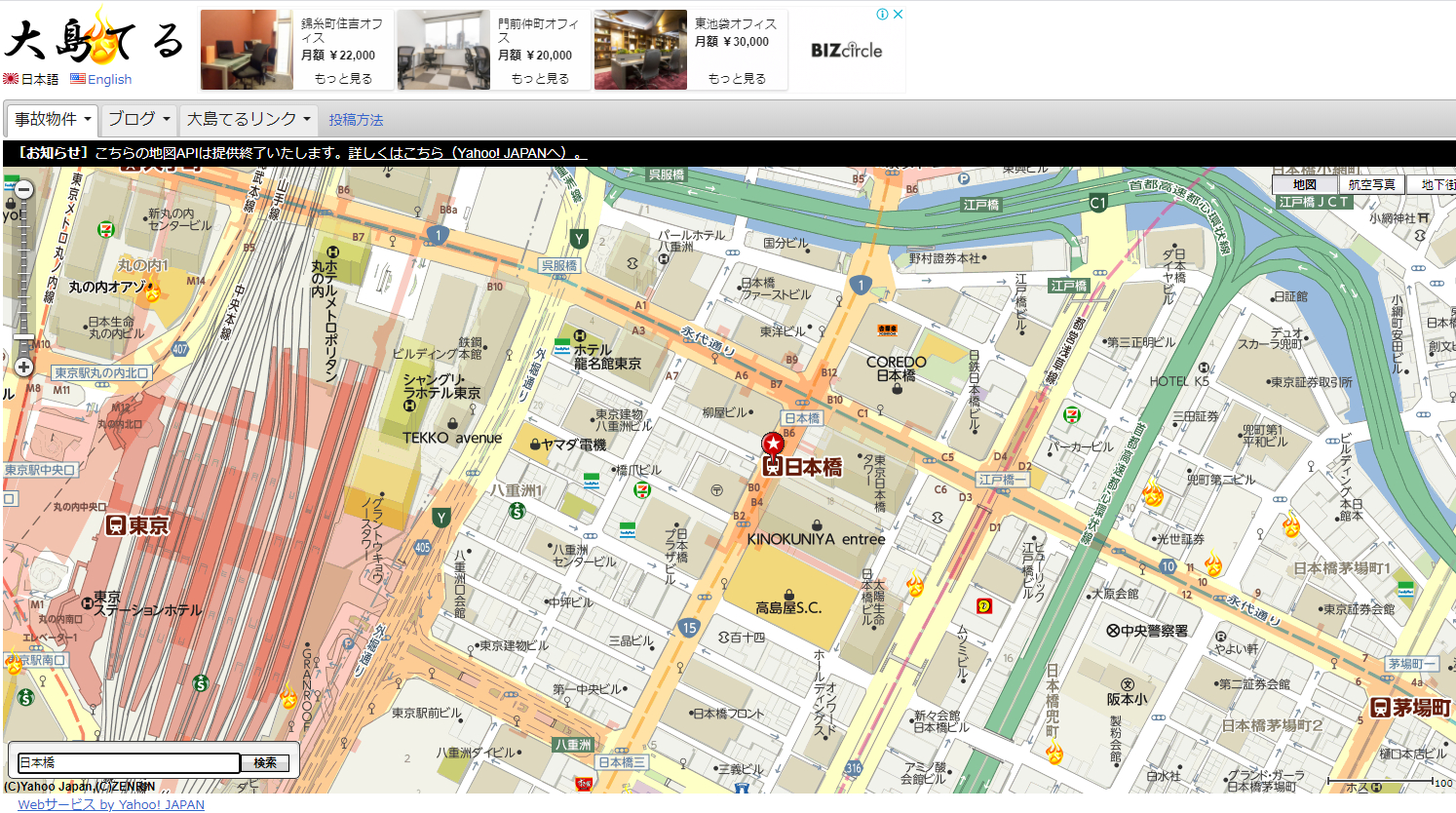
Task: Switch map view to 地図 tab
Action: (x=1305, y=184)
